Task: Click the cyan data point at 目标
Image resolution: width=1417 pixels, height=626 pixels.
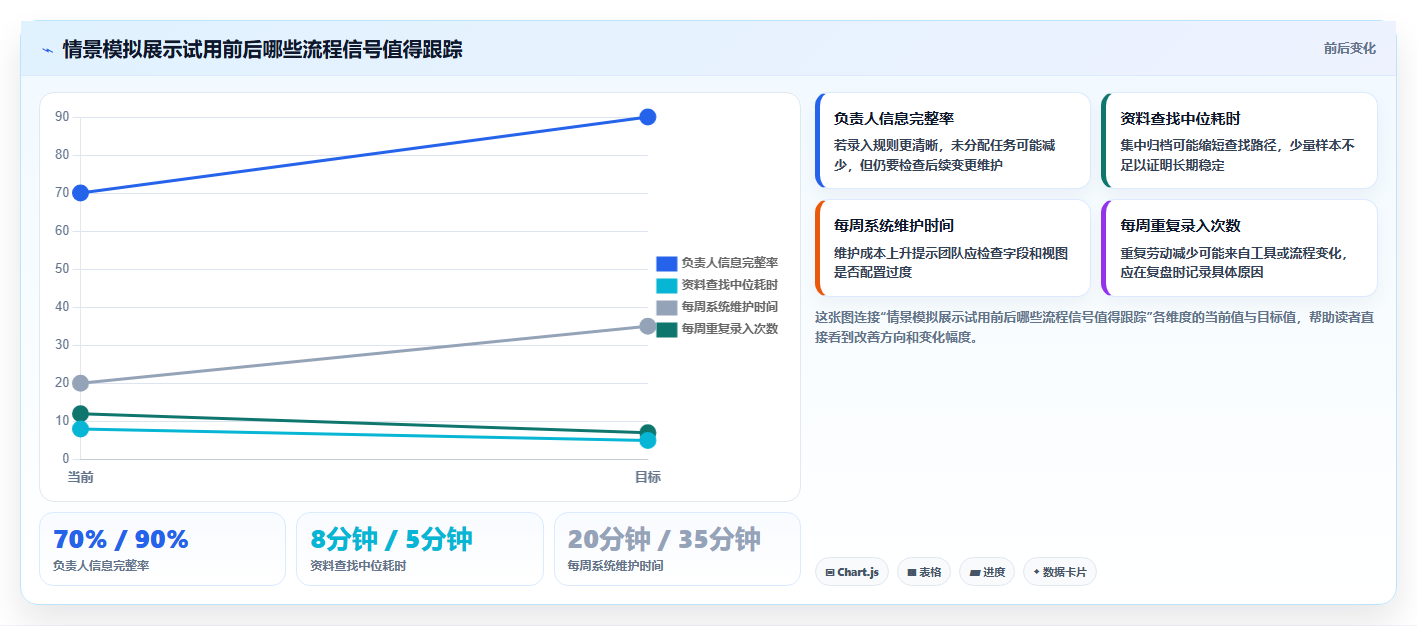Action: point(647,440)
